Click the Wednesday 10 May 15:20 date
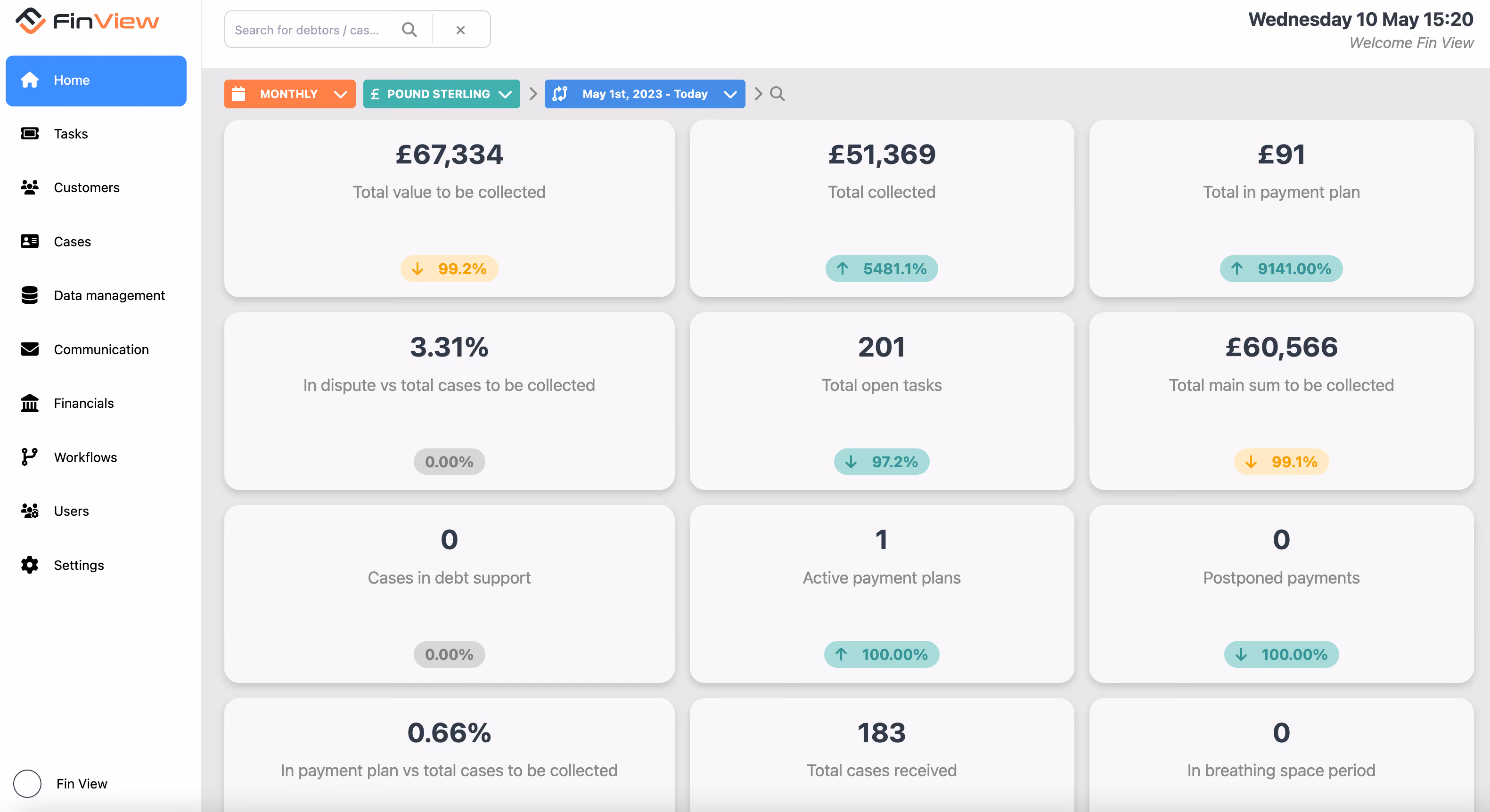Image resolution: width=1490 pixels, height=812 pixels. click(1360, 19)
